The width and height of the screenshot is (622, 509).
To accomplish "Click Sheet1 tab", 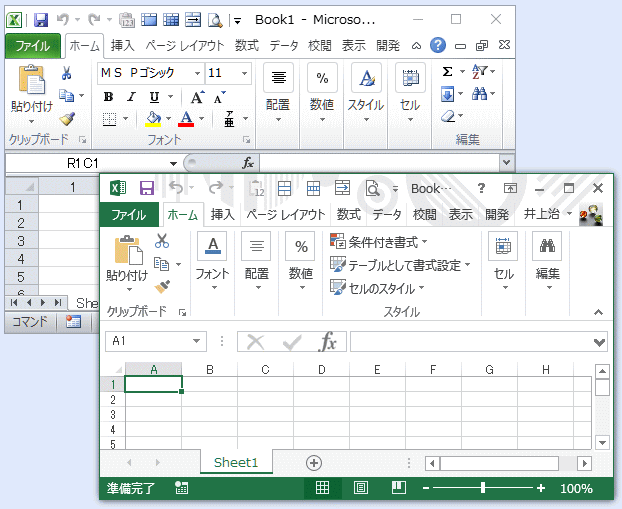I will [x=236, y=463].
